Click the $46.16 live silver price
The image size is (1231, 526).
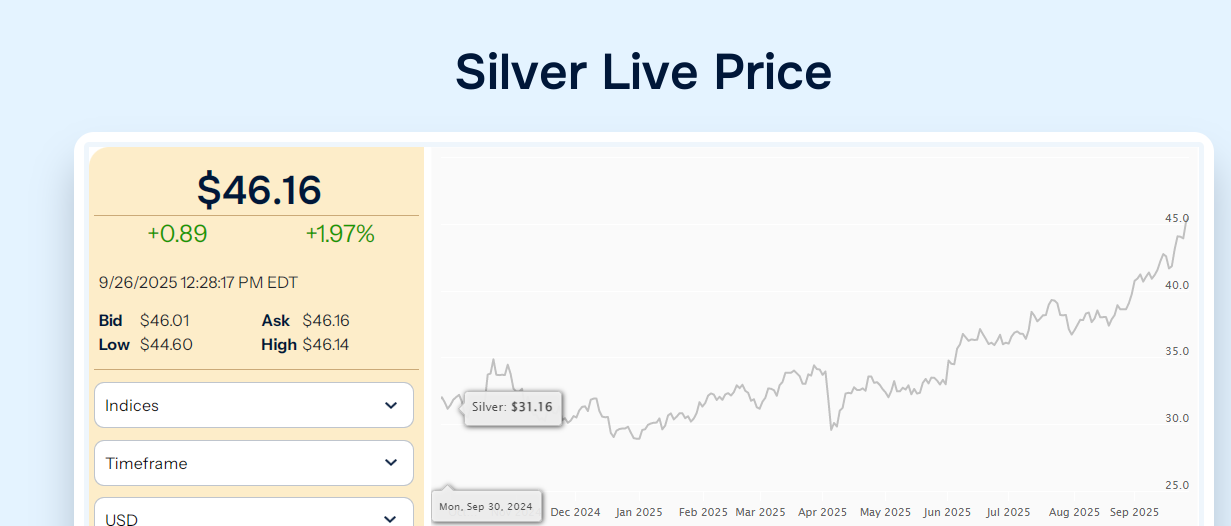point(259,190)
